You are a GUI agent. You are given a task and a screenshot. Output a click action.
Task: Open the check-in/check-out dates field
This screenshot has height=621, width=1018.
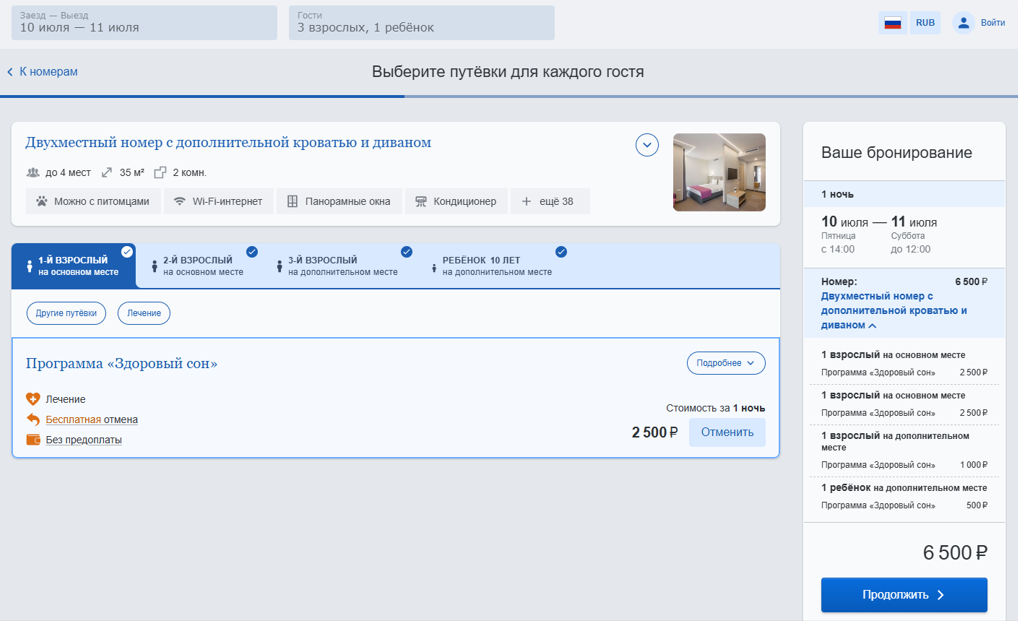click(144, 23)
